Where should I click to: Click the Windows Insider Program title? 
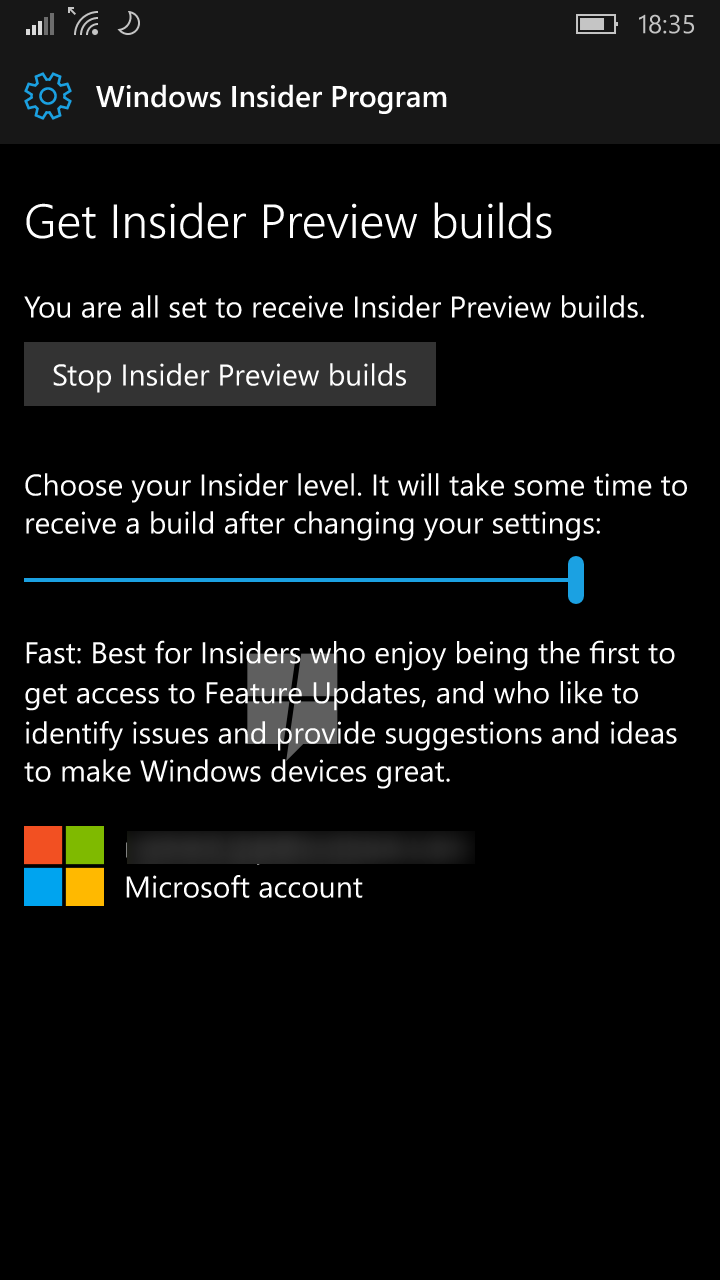coord(272,98)
